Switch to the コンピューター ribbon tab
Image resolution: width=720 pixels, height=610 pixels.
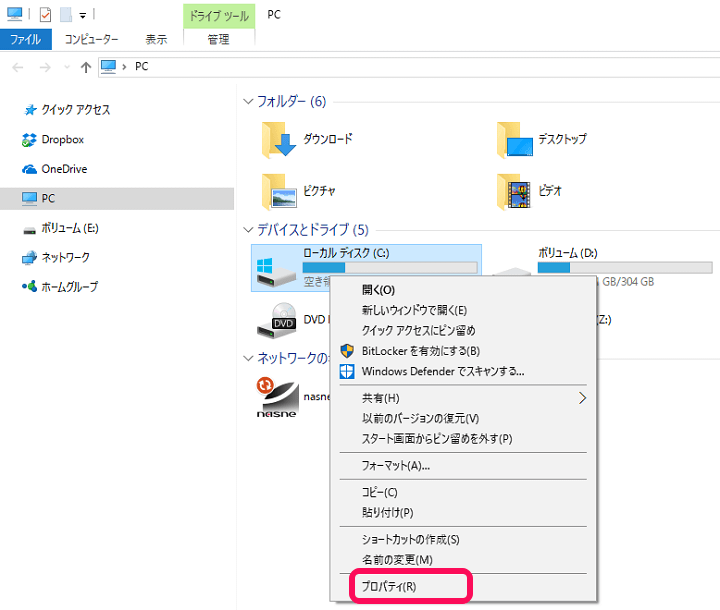(x=91, y=40)
